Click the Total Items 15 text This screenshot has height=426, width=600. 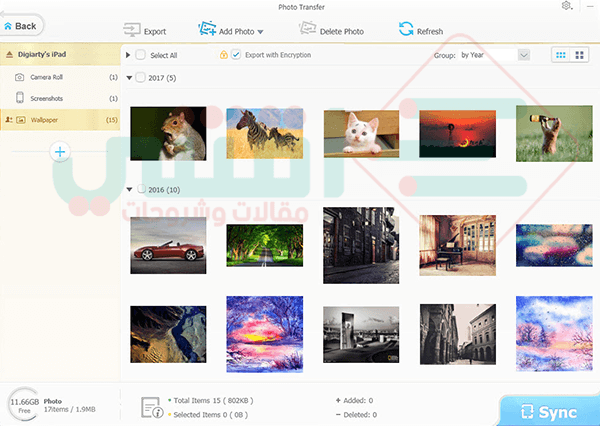click(213, 400)
